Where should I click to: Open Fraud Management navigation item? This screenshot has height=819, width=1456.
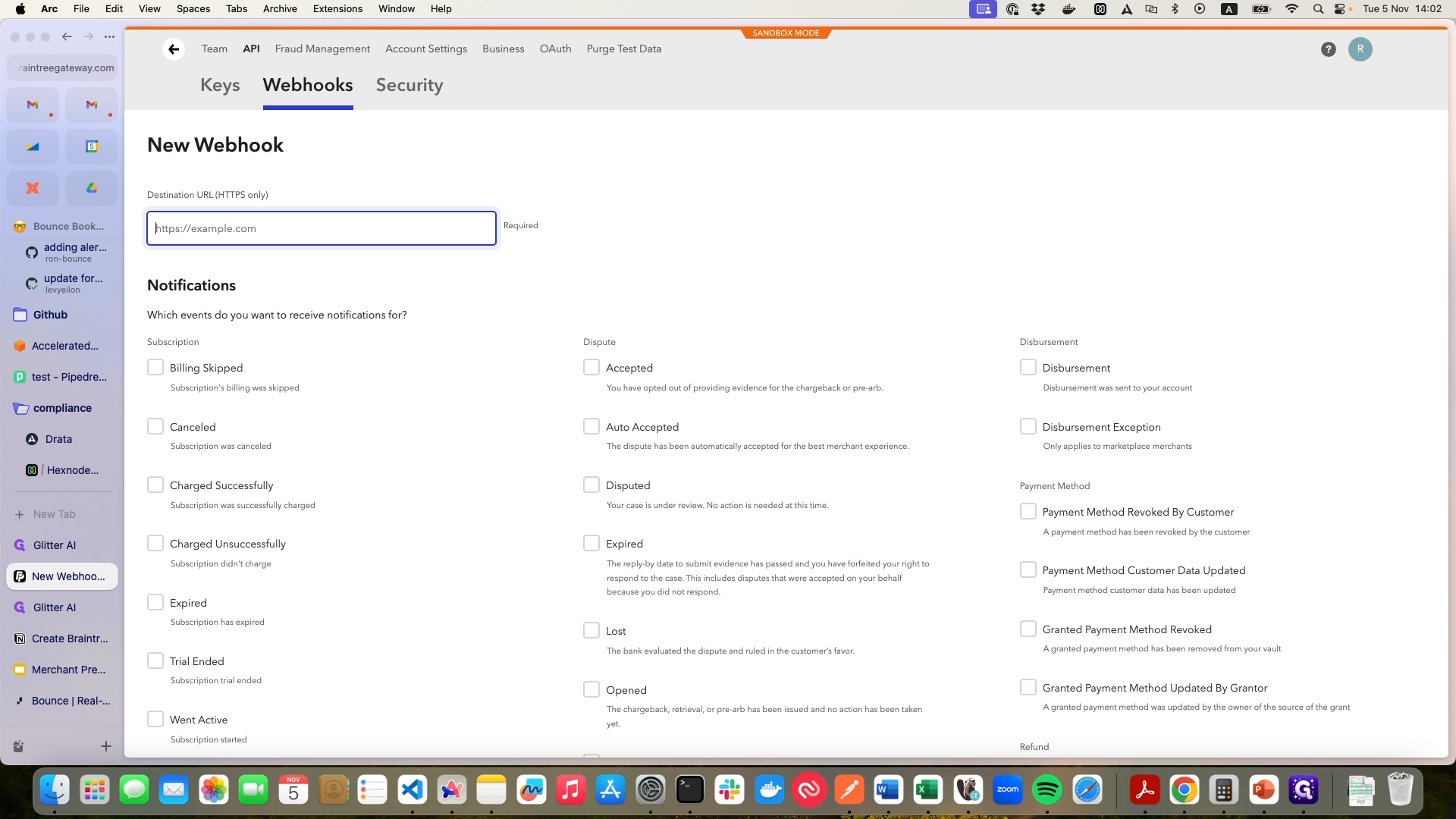[322, 49]
